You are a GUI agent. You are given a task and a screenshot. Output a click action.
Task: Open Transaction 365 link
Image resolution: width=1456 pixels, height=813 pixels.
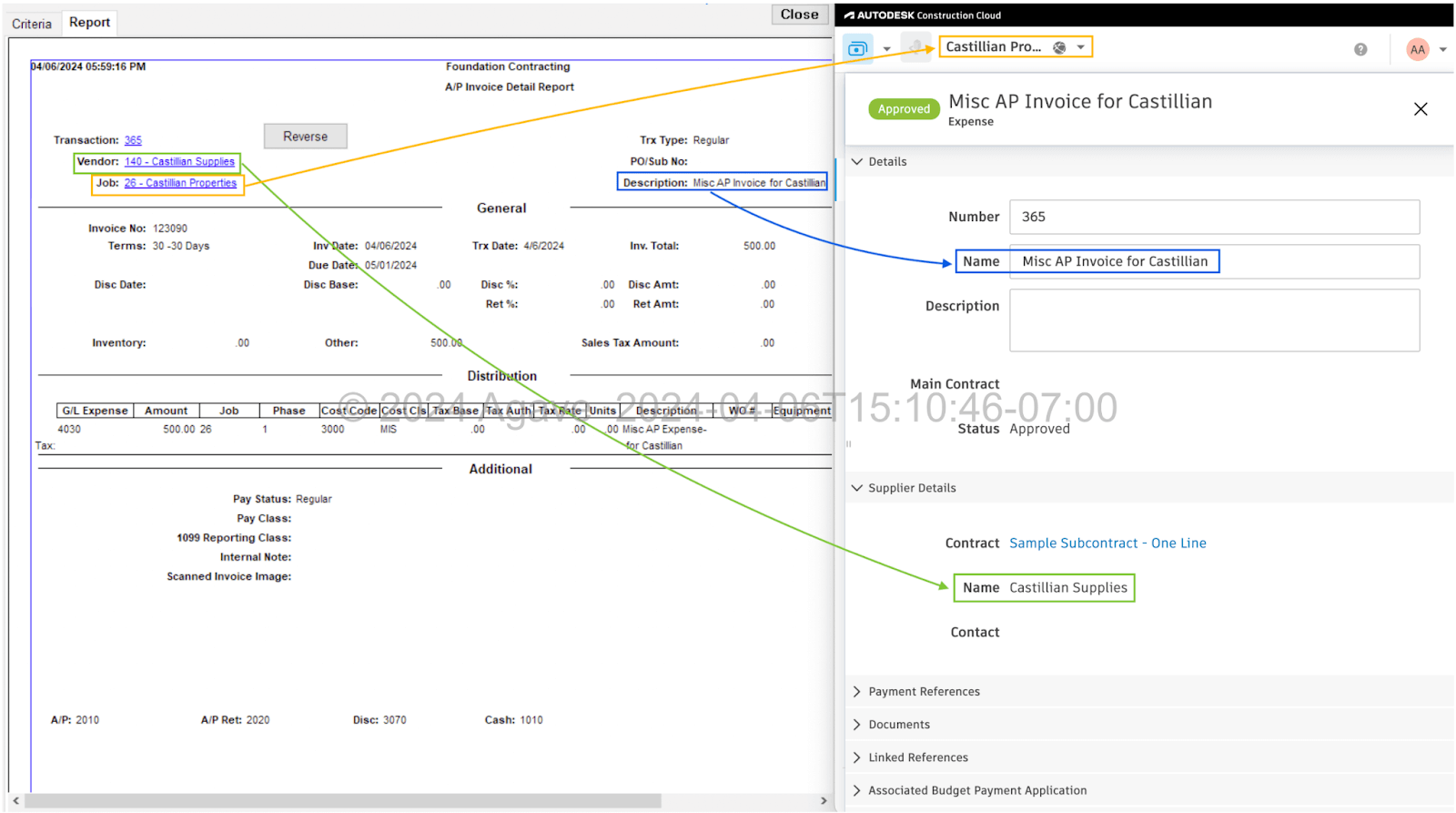[133, 140]
